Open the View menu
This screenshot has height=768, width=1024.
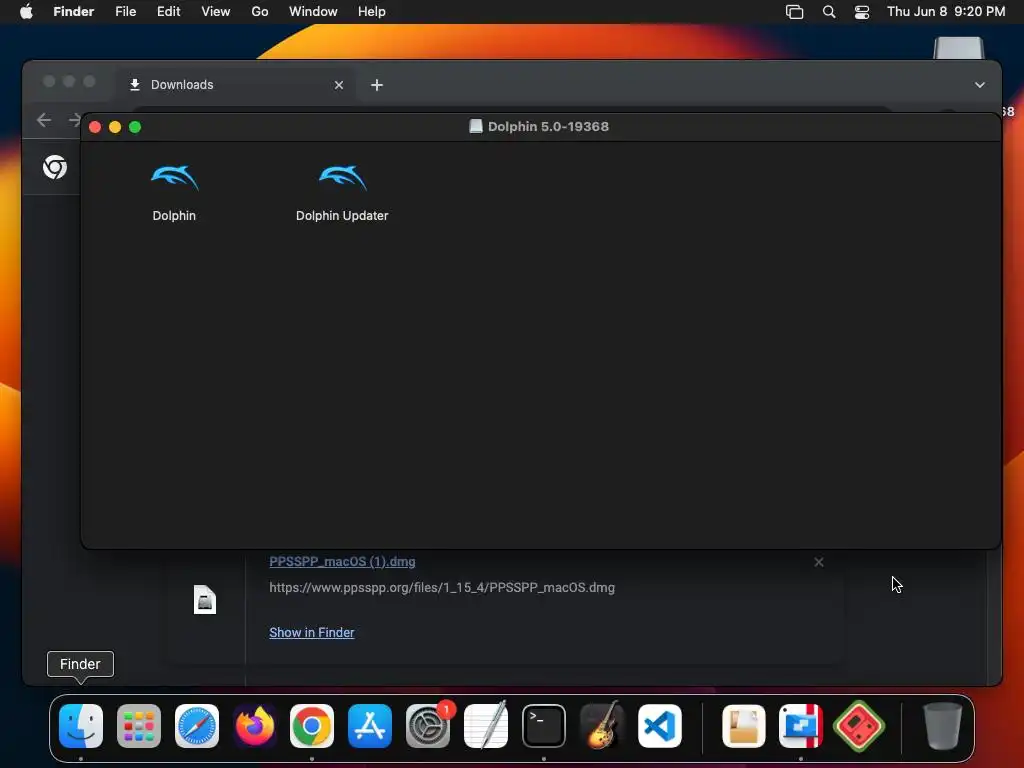click(216, 12)
